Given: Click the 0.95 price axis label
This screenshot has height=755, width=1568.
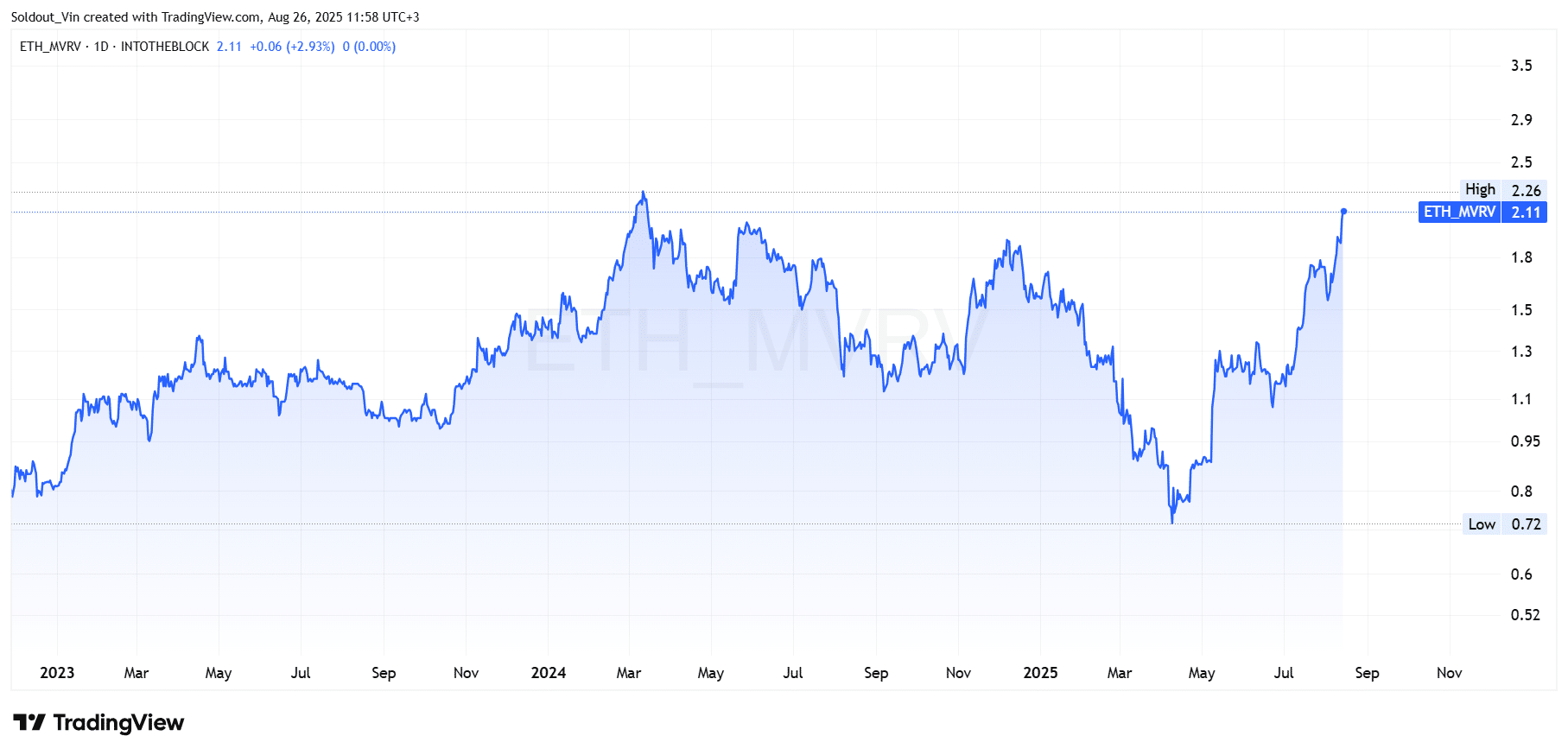Looking at the screenshot, I should pos(1525,441).
